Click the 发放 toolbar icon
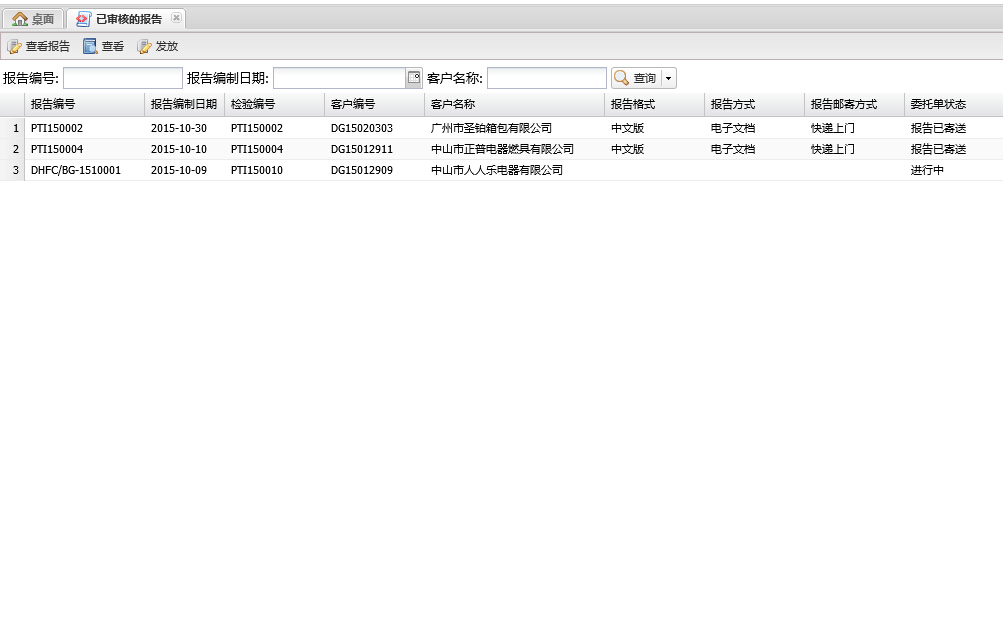This screenshot has height=617, width=1003. (144, 46)
